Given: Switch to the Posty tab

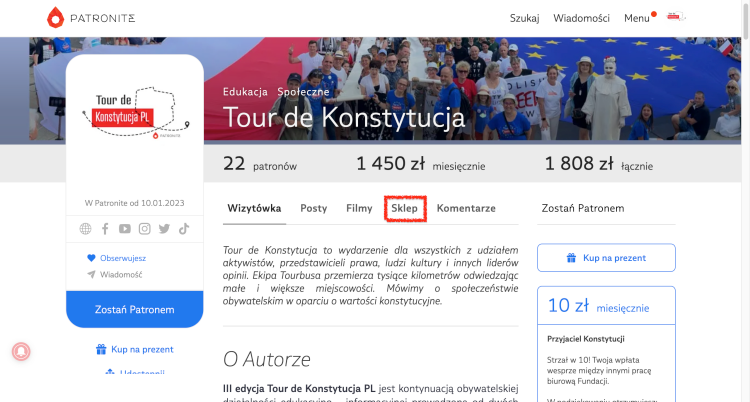Looking at the screenshot, I should click(x=314, y=208).
